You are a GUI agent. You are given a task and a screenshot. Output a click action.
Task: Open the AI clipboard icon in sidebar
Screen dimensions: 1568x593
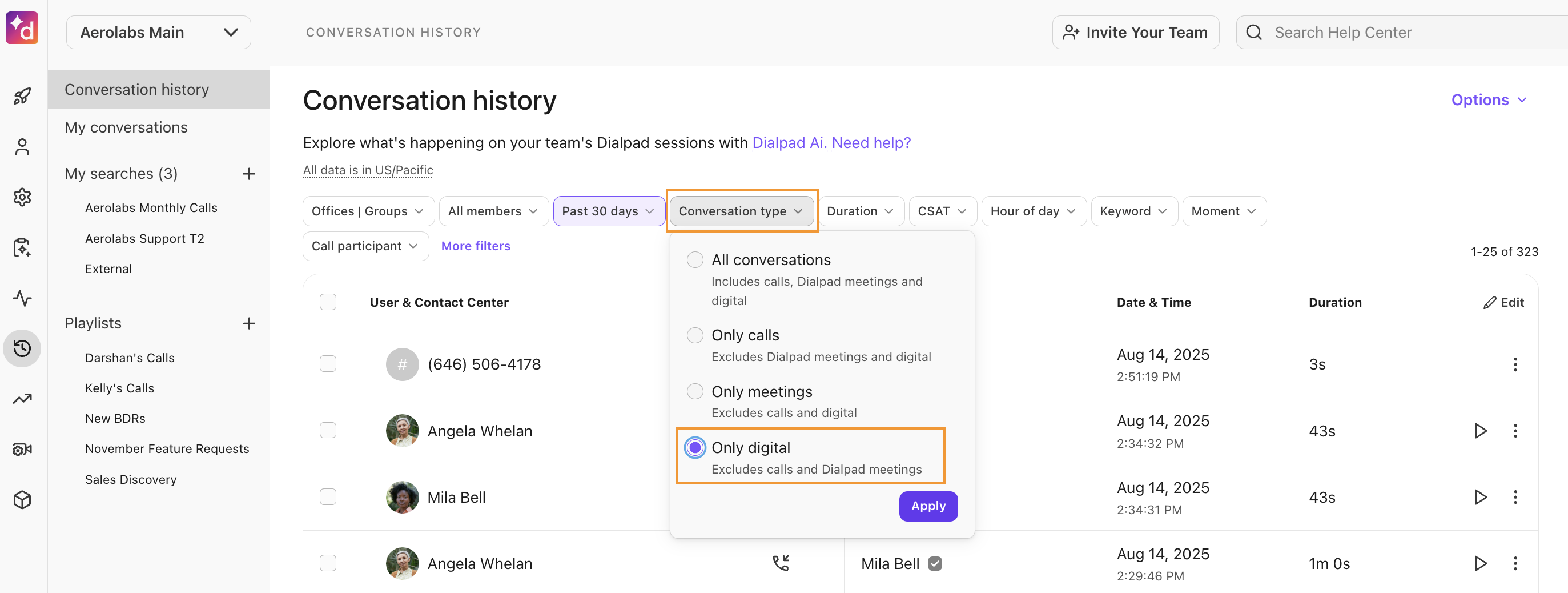coord(22,248)
